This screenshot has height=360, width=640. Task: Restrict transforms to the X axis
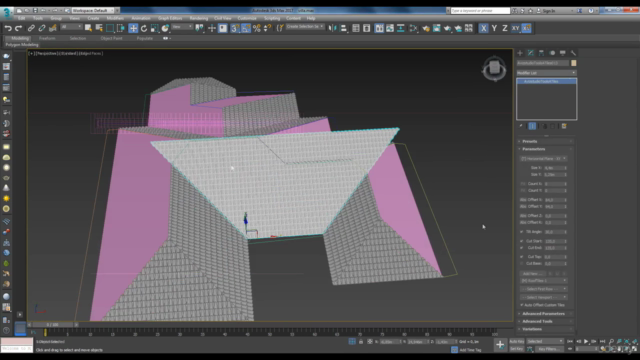(x=483, y=28)
